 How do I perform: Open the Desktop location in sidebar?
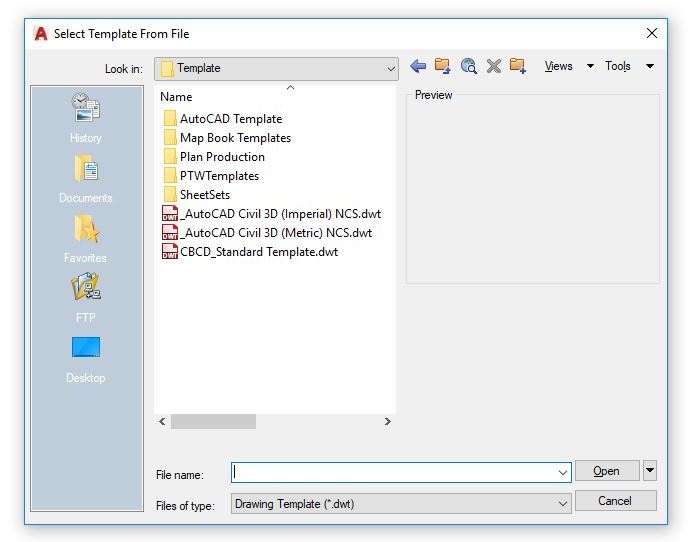pyautogui.click(x=86, y=359)
